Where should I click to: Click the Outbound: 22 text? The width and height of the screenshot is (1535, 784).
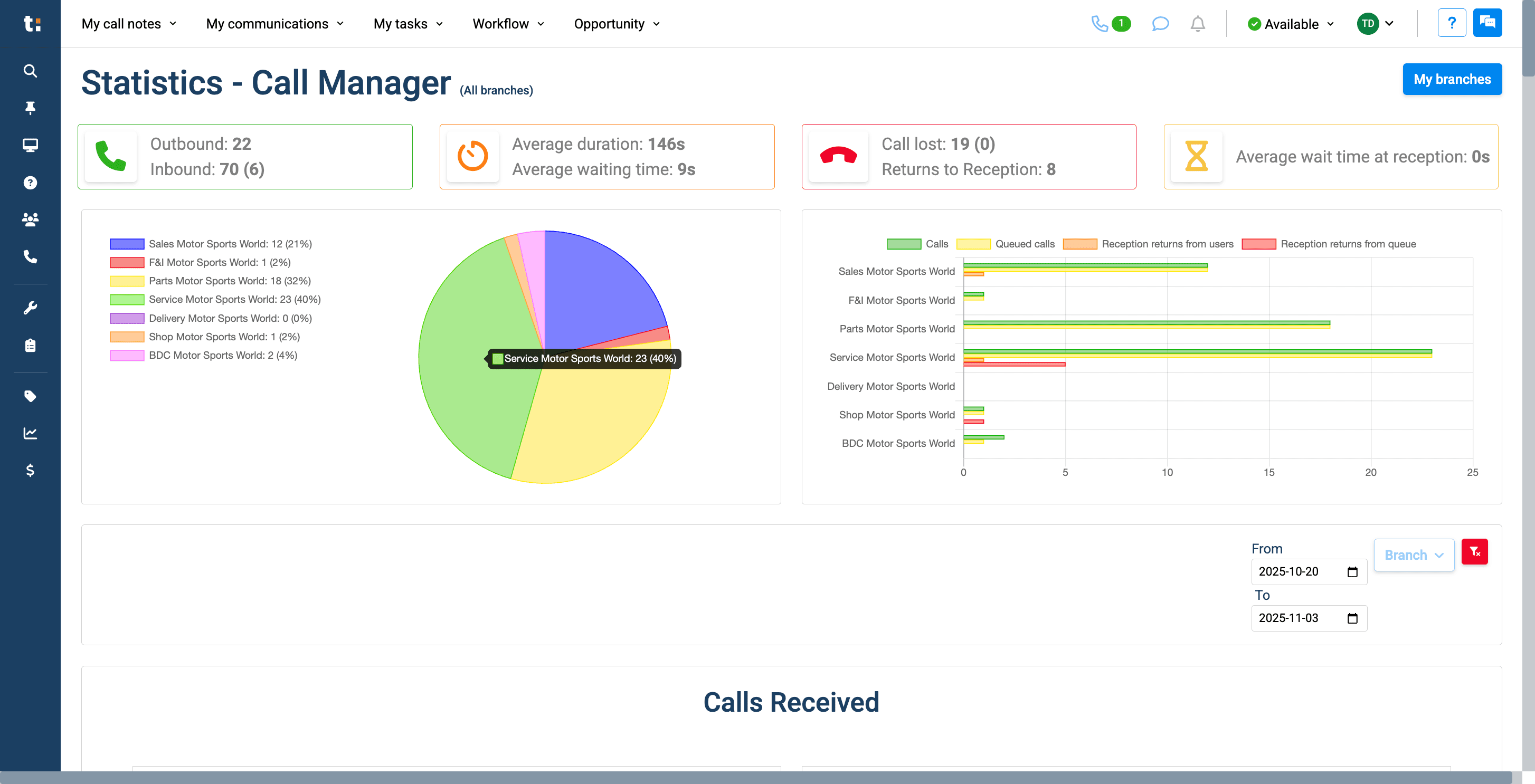pos(200,144)
